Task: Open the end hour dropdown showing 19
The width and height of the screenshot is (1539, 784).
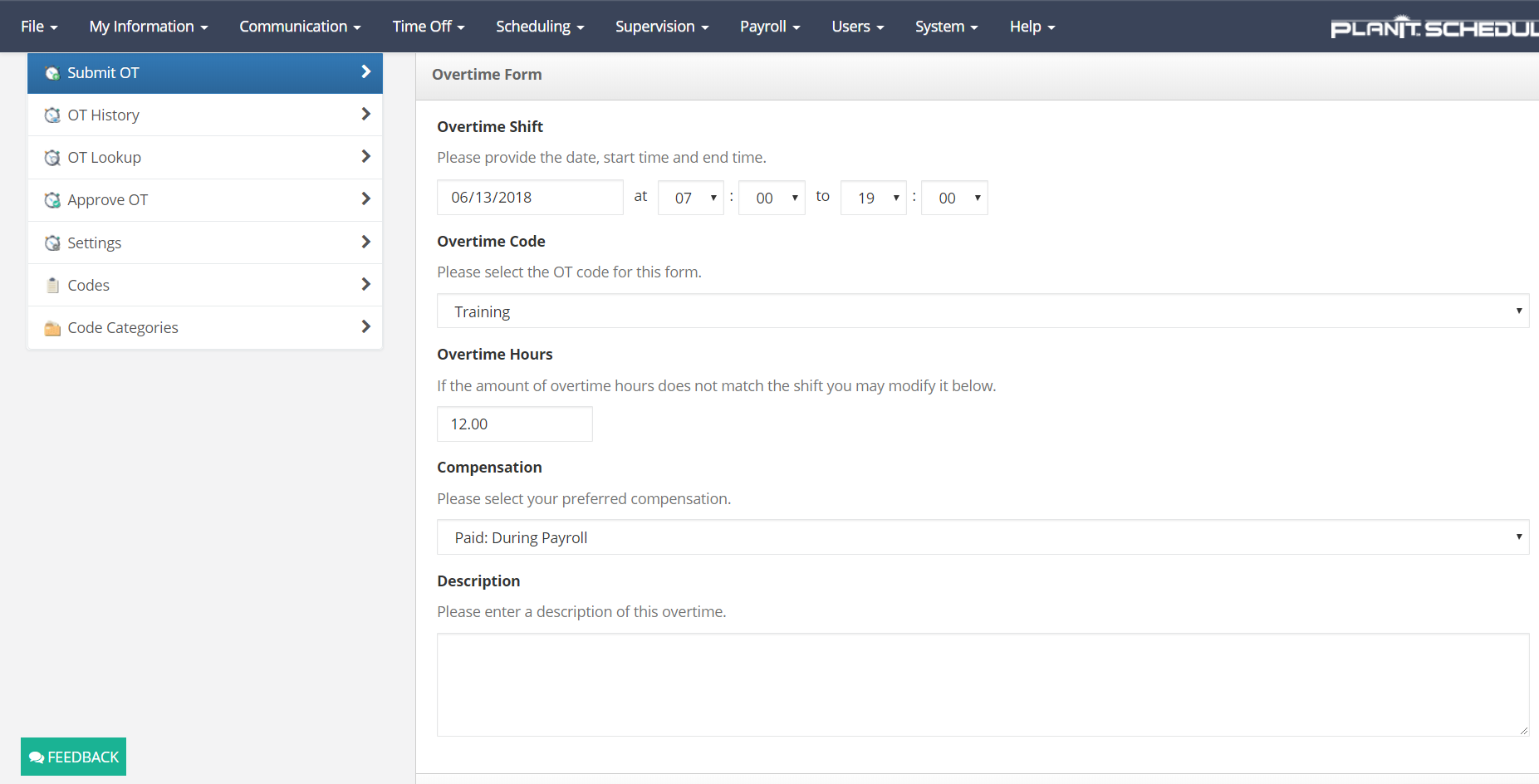Action: coord(874,198)
